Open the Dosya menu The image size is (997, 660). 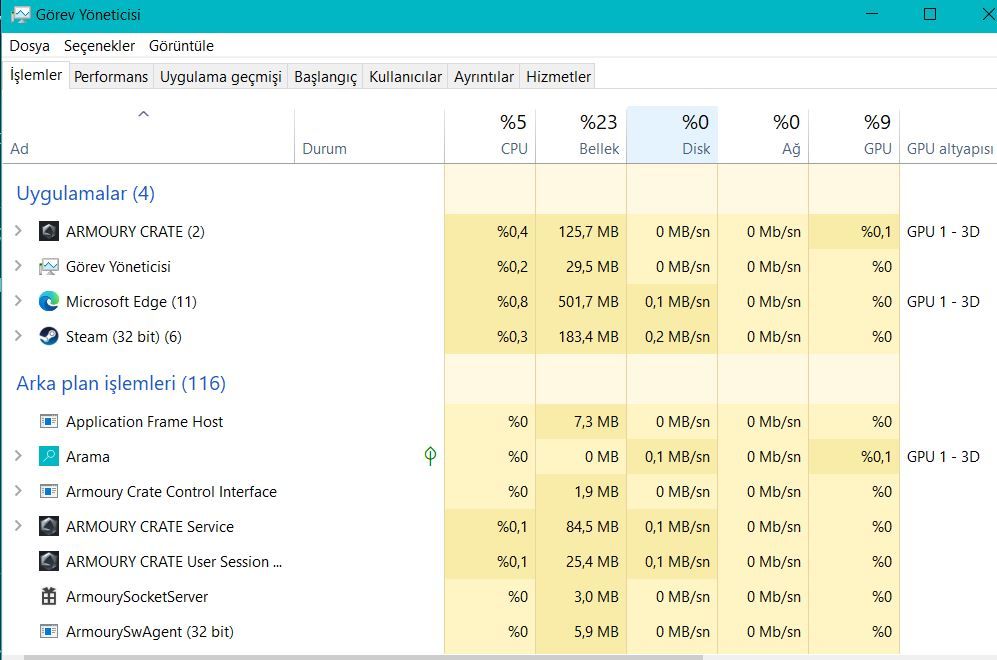coord(29,46)
